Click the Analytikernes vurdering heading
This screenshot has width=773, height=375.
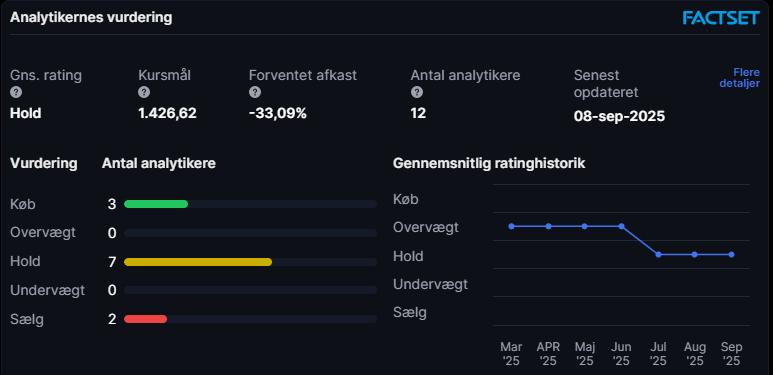pyautogui.click(x=91, y=17)
